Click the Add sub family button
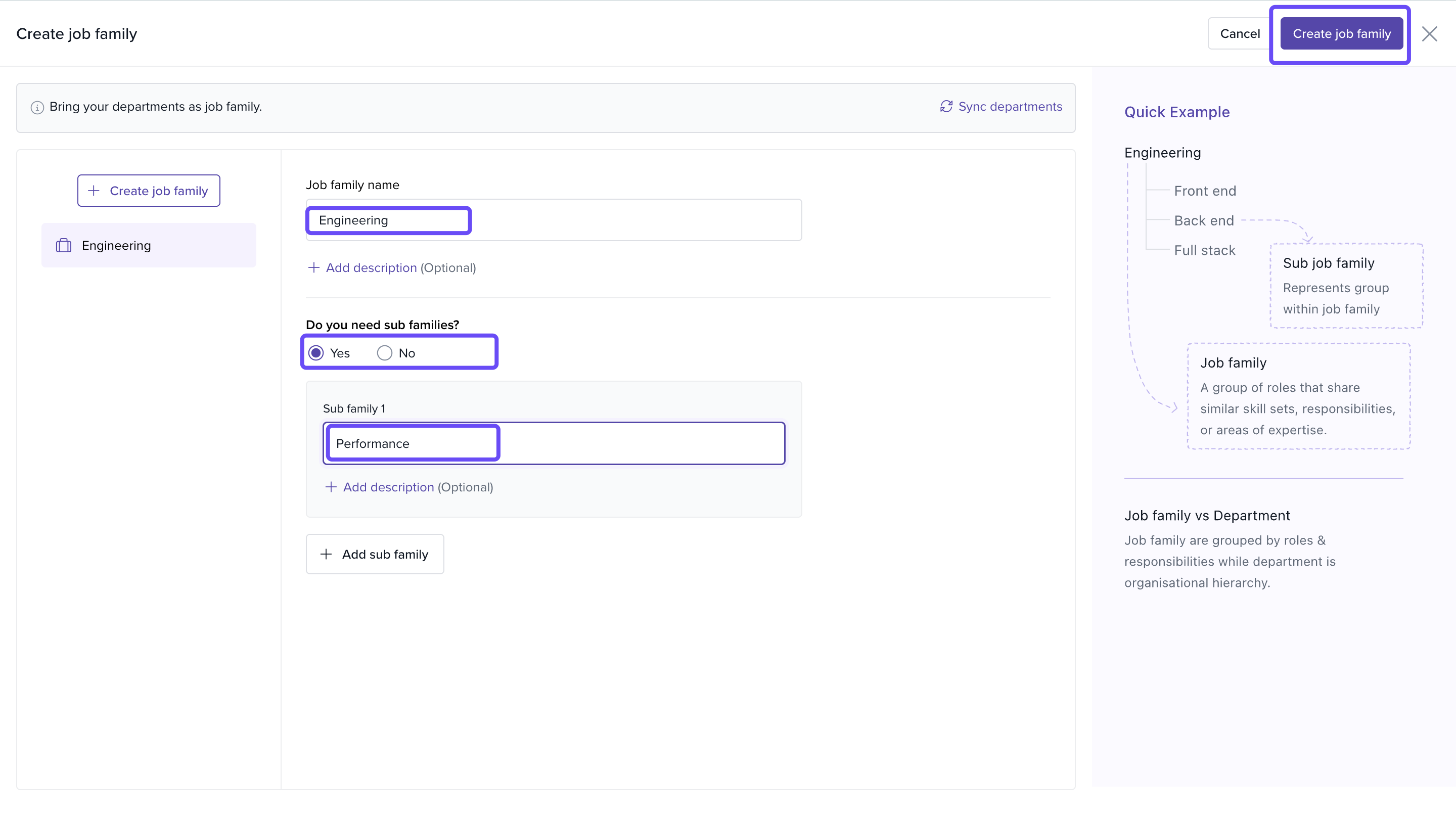The image size is (1456, 822). 375,554
